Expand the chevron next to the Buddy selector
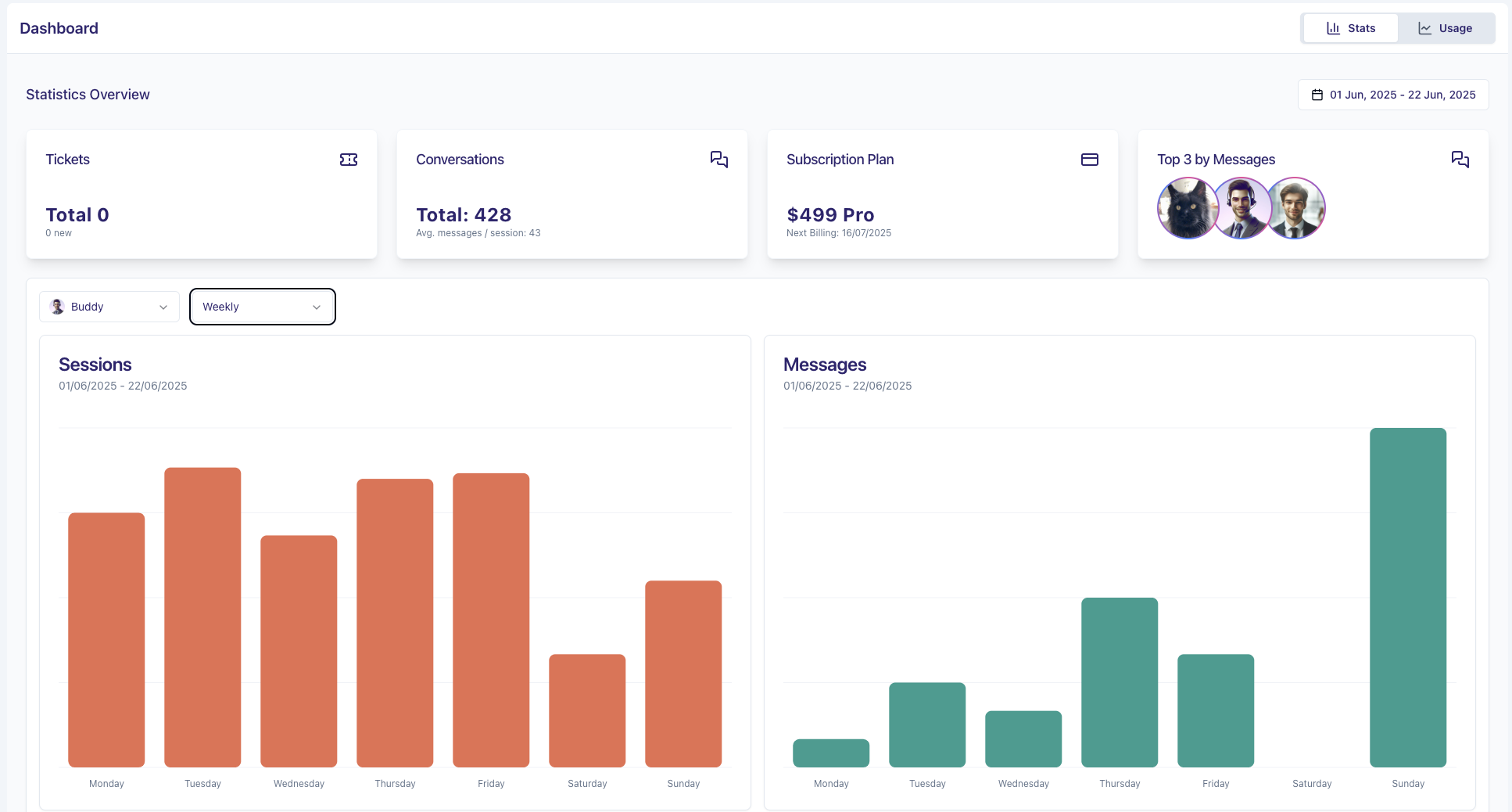Screen dimensions: 1512x812 163,307
